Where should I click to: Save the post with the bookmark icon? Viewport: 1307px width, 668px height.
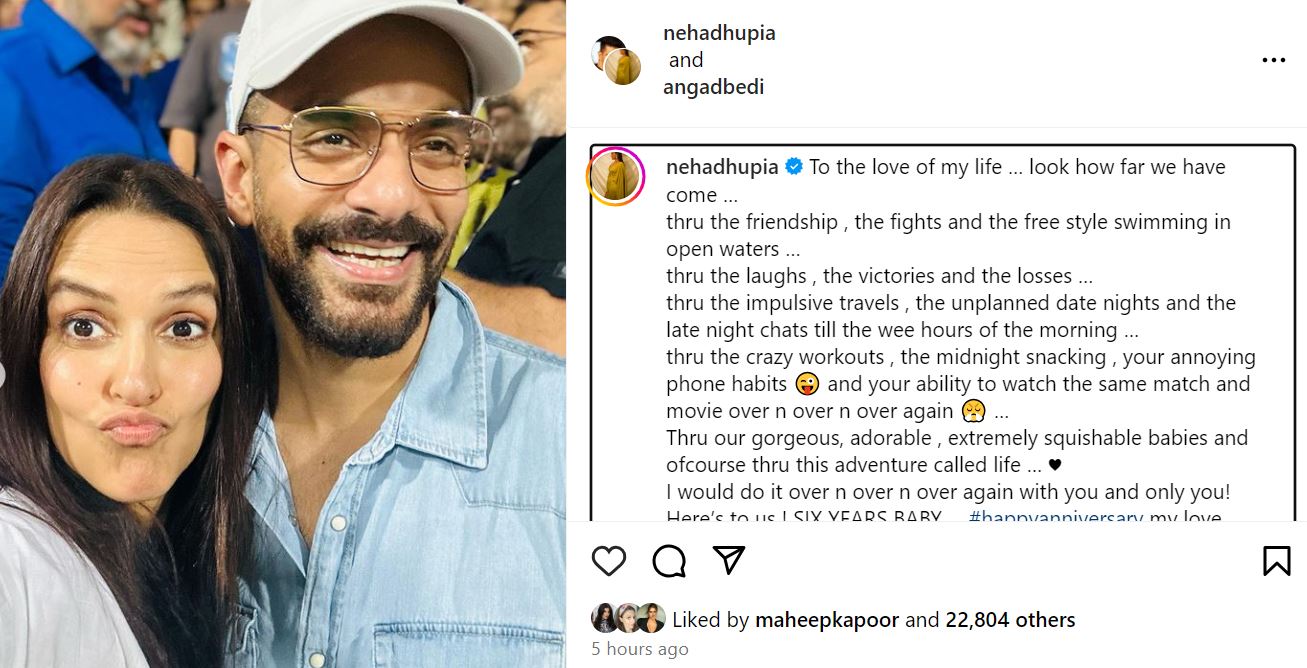pos(1276,561)
